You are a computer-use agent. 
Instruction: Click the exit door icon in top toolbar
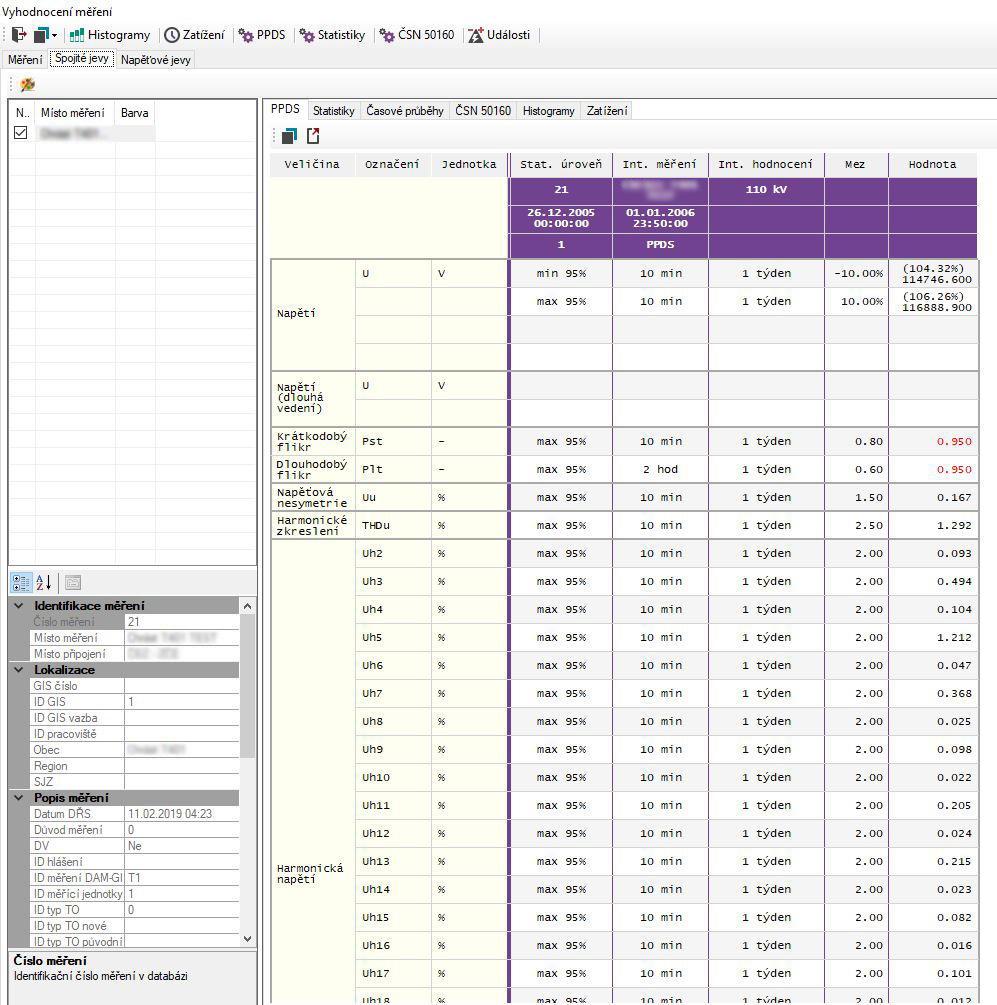click(19, 35)
